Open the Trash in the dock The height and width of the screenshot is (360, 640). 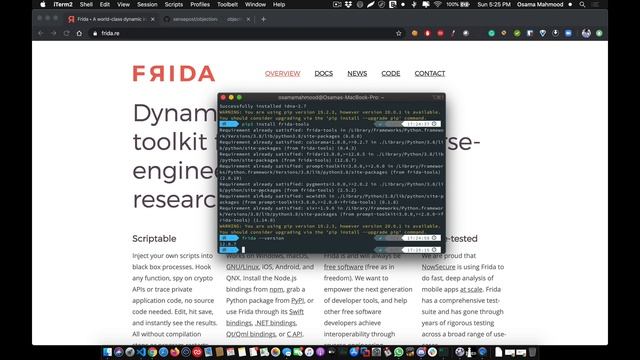pyautogui.click(x=532, y=352)
